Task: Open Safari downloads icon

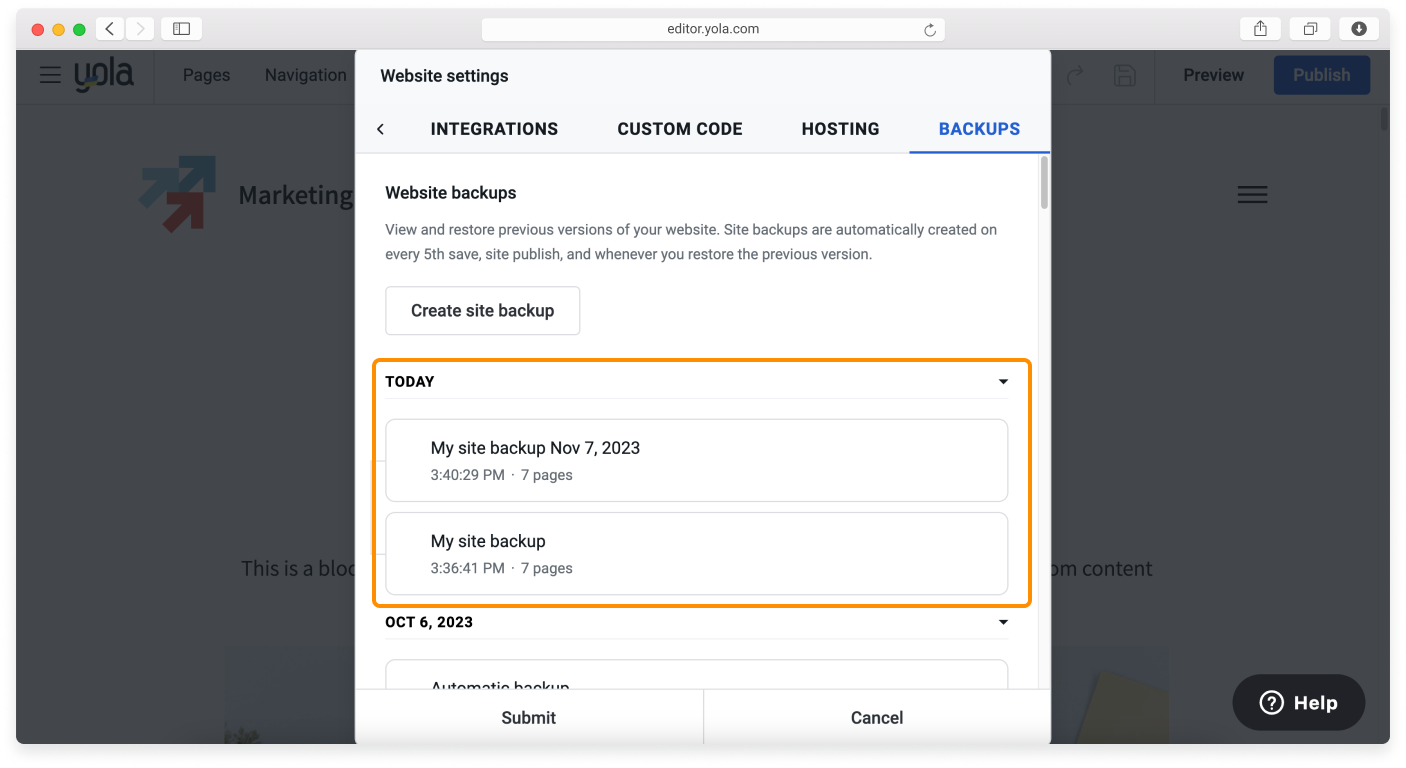Action: pos(1358,29)
